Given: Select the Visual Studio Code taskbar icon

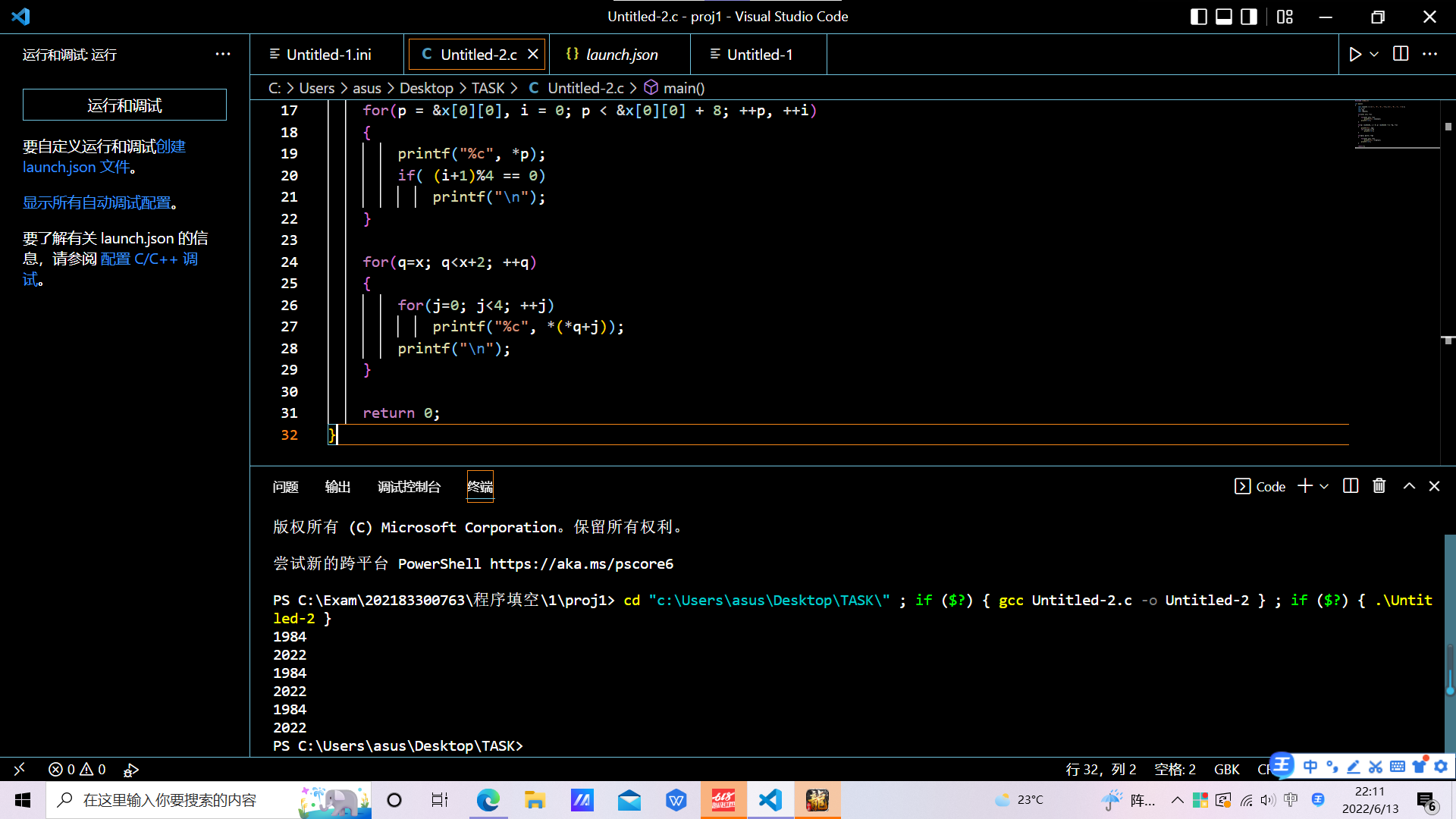Looking at the screenshot, I should click(770, 800).
